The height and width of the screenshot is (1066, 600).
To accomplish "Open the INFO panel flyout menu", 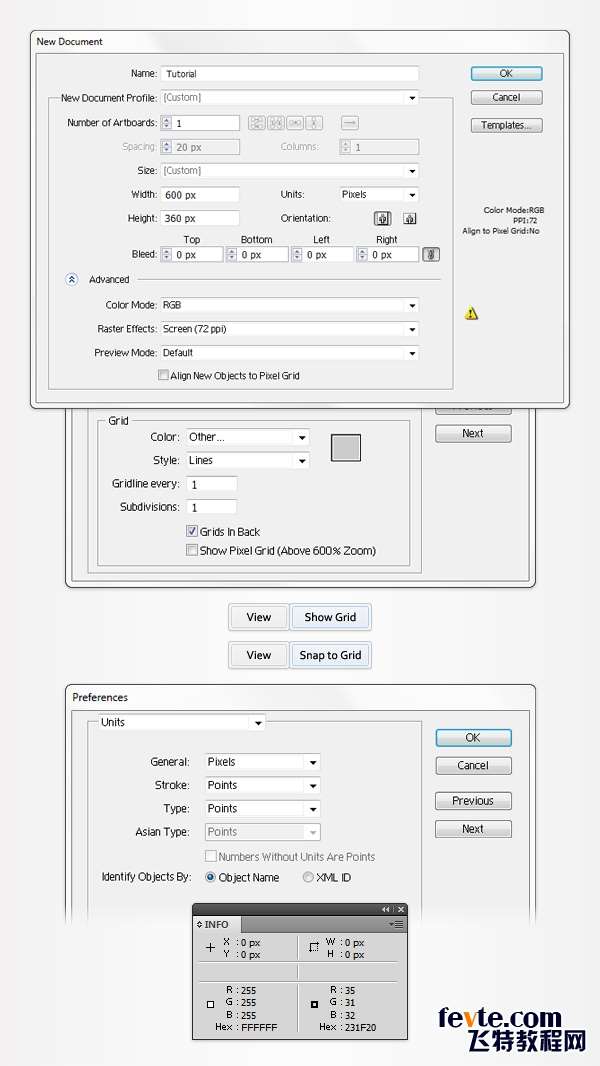I will pyautogui.click(x=399, y=925).
